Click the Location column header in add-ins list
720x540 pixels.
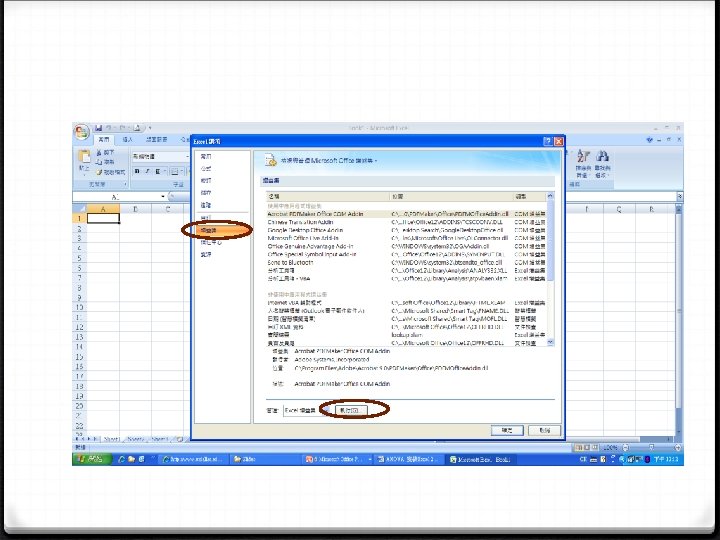tap(451, 197)
